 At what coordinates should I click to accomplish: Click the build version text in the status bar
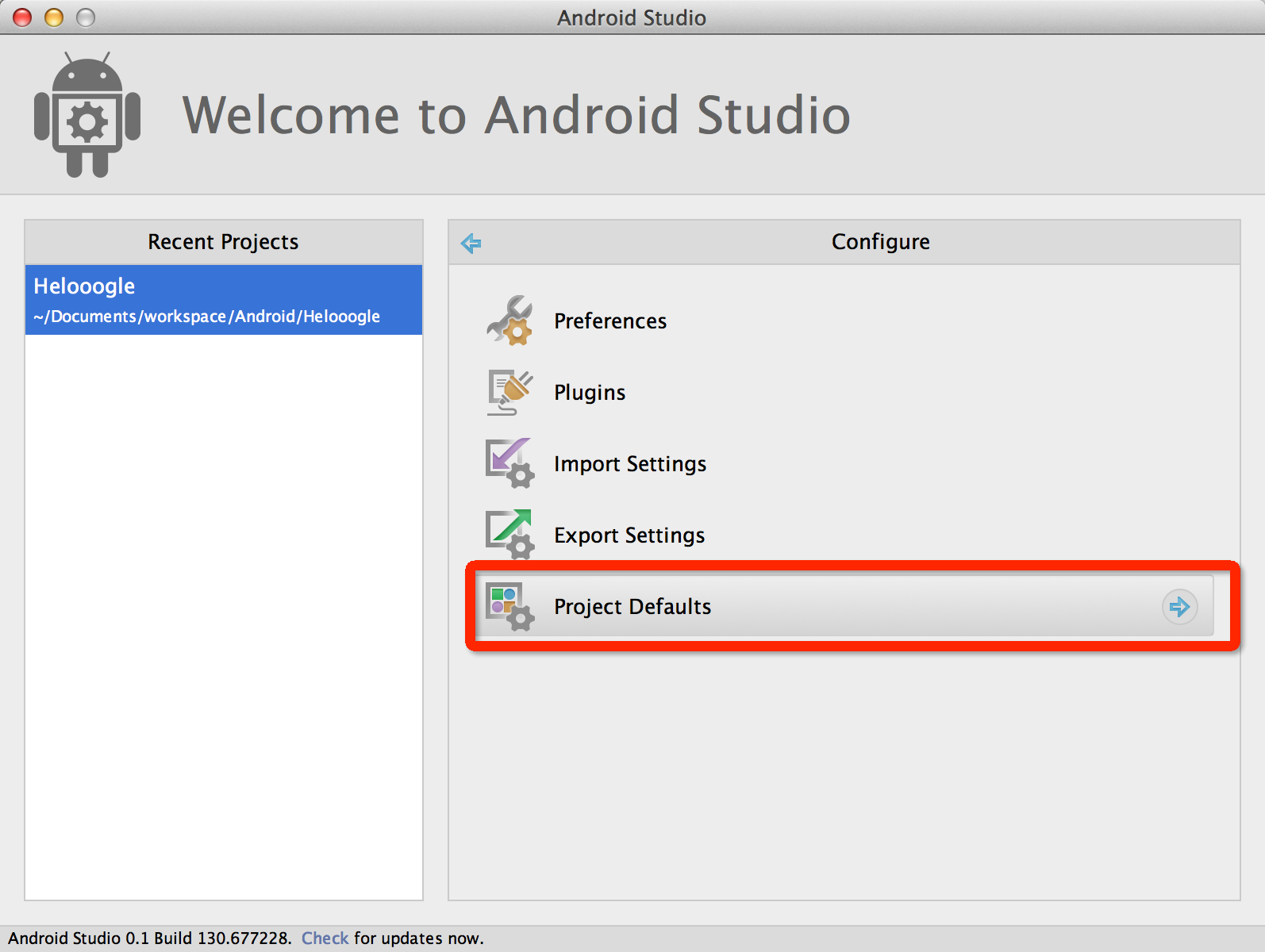click(x=150, y=938)
